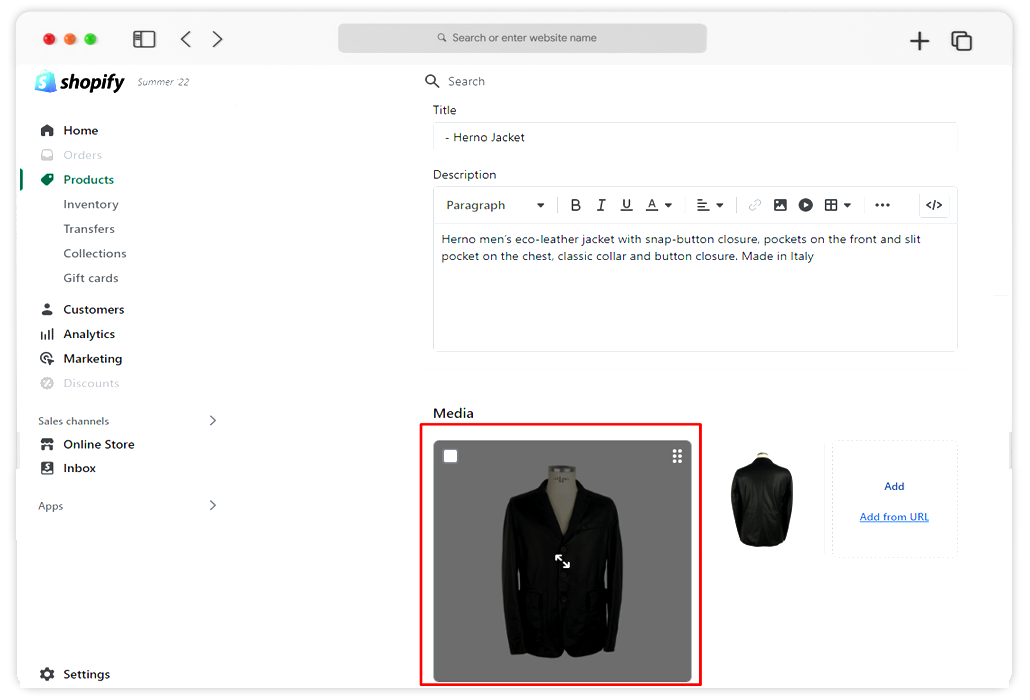The image size is (1030, 700).
Task: Show the tab overview icon
Action: pyautogui.click(x=961, y=41)
